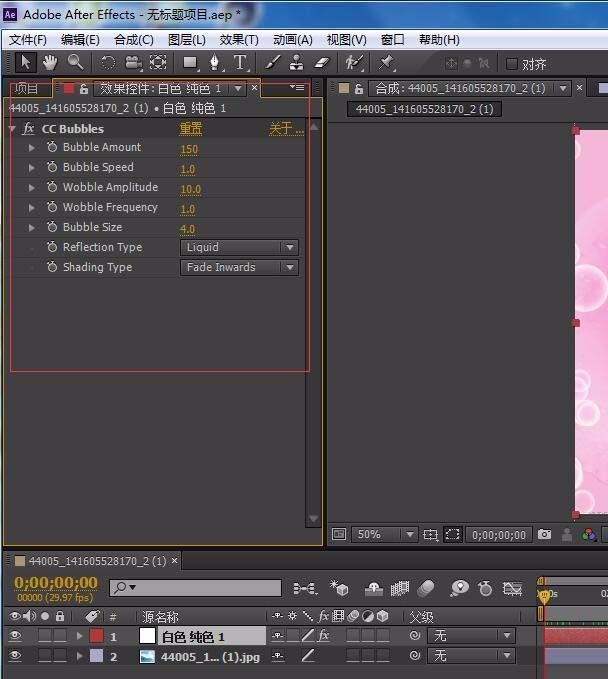Select the Zoom magnifier tool
The image size is (608, 679).
click(75, 63)
